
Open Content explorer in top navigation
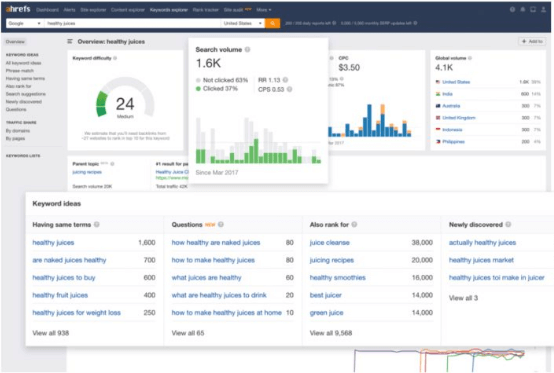click(x=128, y=10)
